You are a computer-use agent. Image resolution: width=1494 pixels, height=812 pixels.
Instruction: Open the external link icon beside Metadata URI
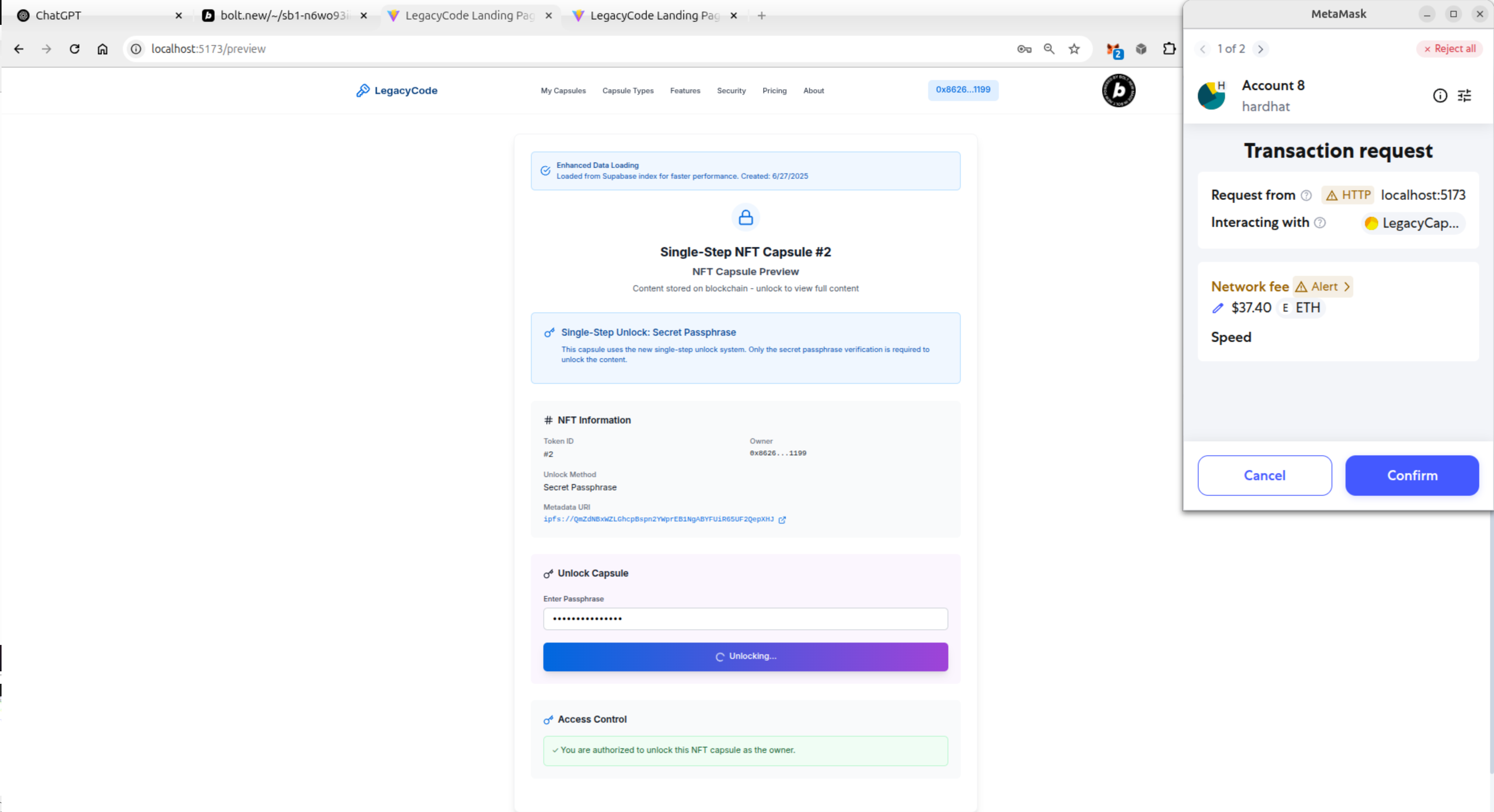[782, 520]
